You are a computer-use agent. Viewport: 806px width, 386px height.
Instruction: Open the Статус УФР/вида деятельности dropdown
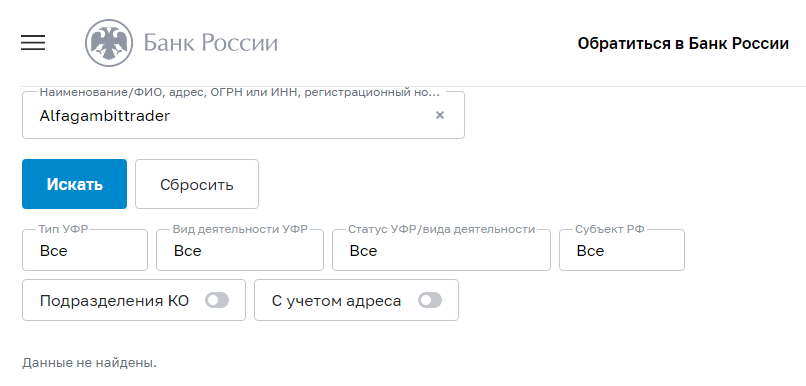(x=442, y=250)
